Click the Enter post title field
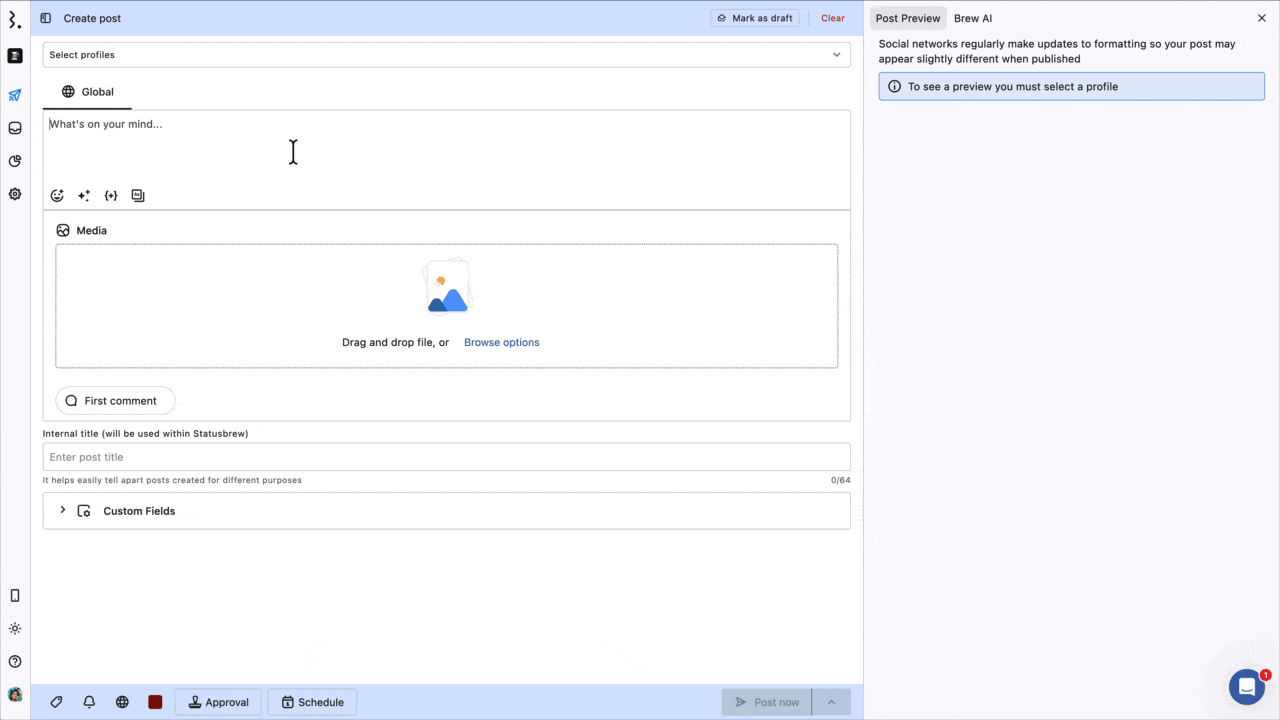This screenshot has width=1280, height=720. click(447, 457)
